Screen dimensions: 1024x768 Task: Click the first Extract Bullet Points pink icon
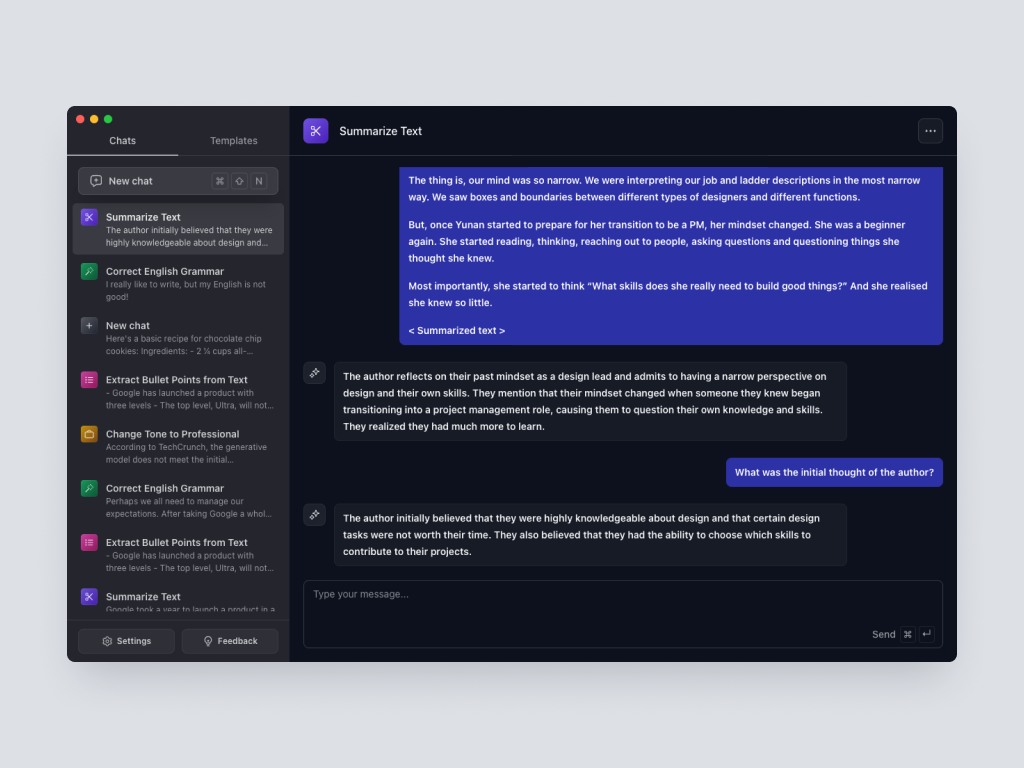[x=89, y=380]
